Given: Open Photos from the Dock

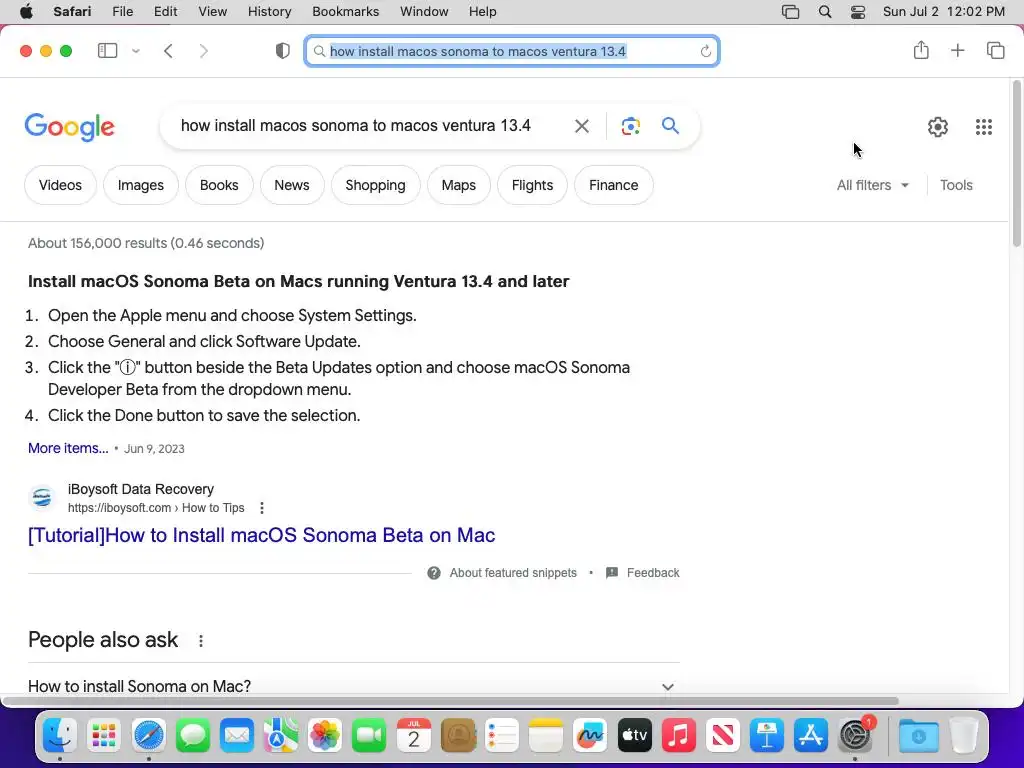Looking at the screenshot, I should point(325,736).
